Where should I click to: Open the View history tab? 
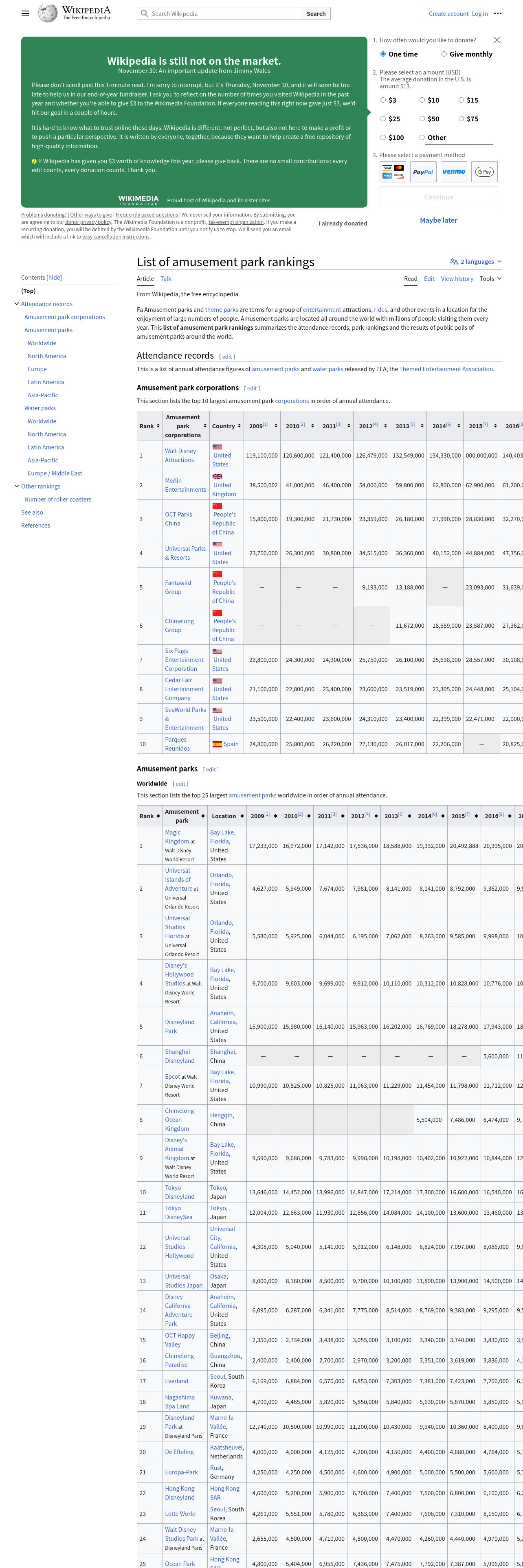click(x=457, y=279)
